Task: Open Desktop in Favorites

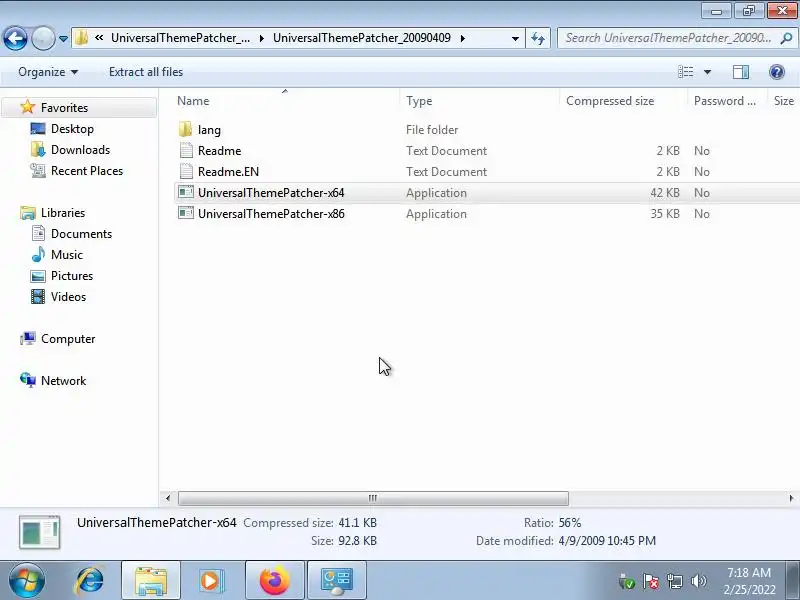Action: (x=72, y=129)
